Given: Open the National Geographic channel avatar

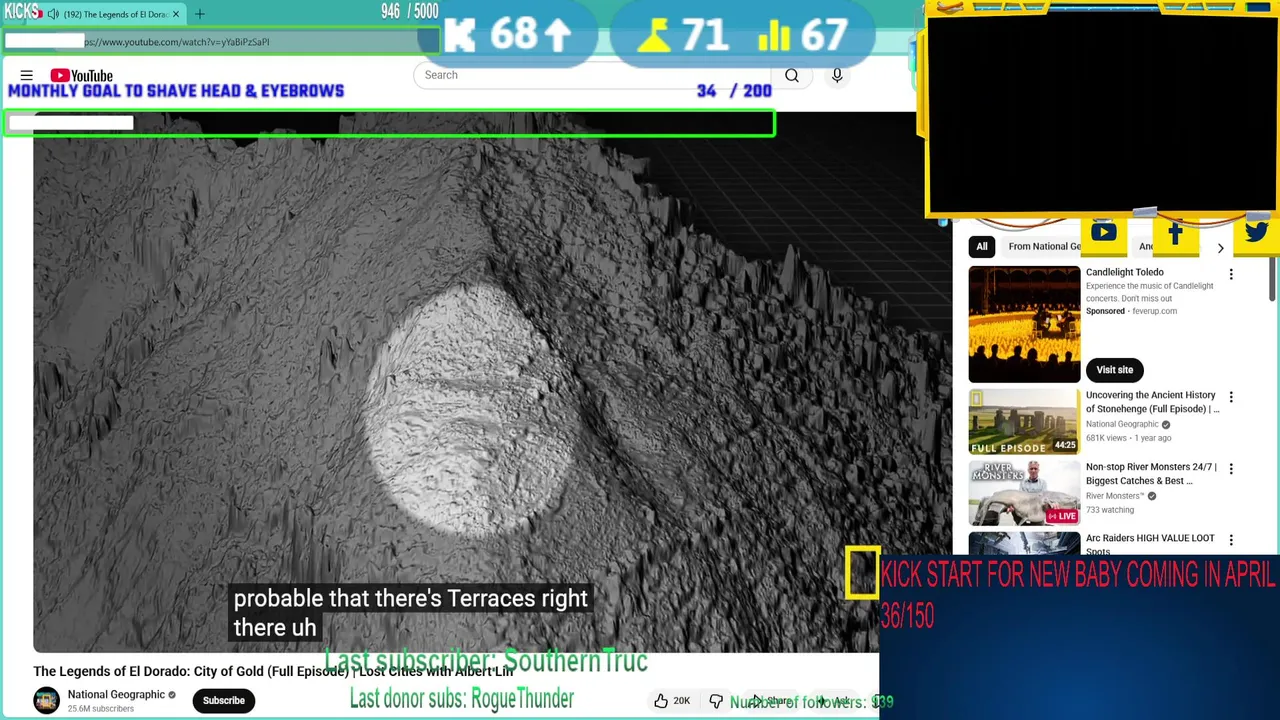Looking at the screenshot, I should [46, 700].
